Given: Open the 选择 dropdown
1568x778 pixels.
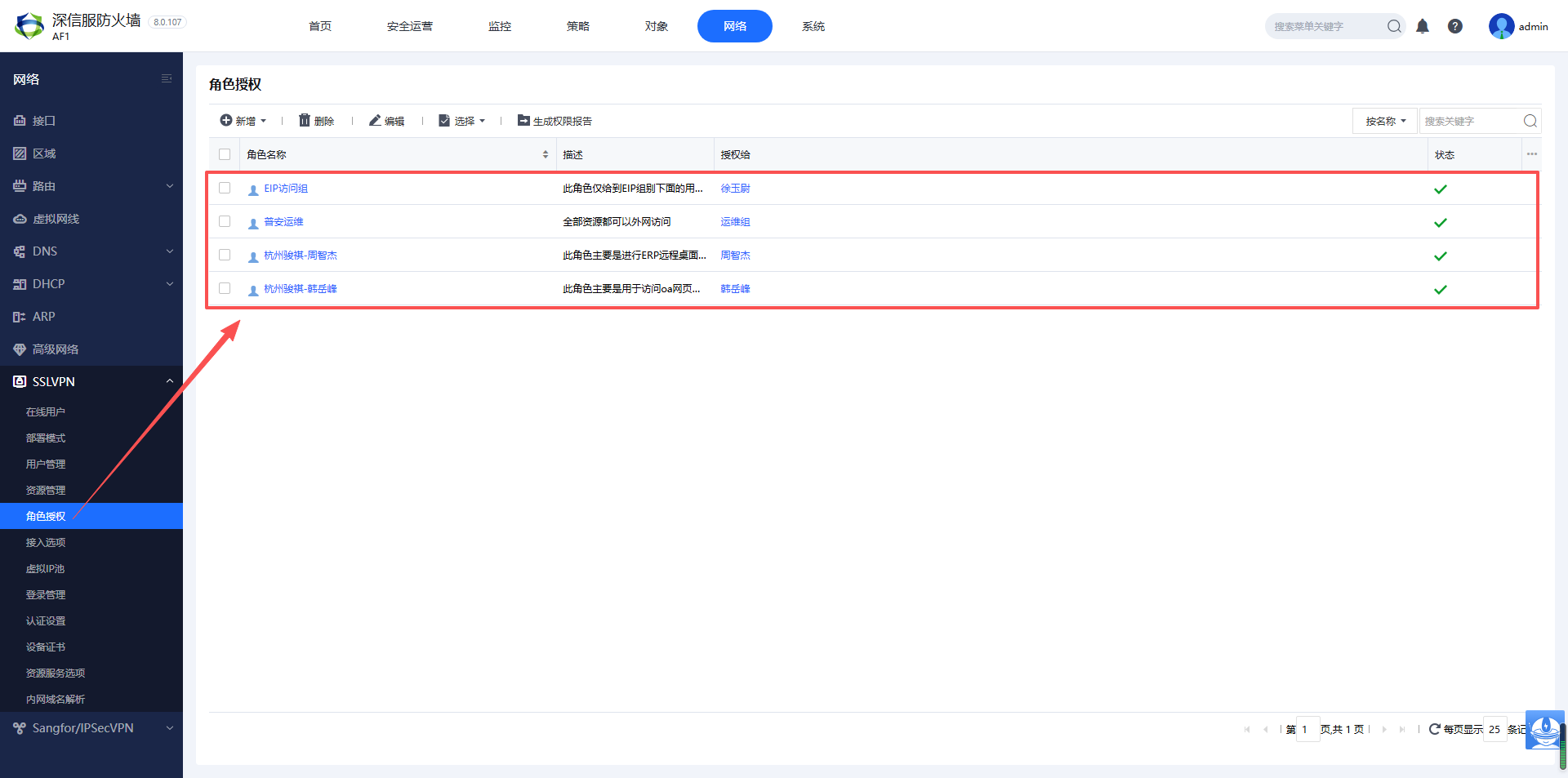Looking at the screenshot, I should pyautogui.click(x=462, y=121).
